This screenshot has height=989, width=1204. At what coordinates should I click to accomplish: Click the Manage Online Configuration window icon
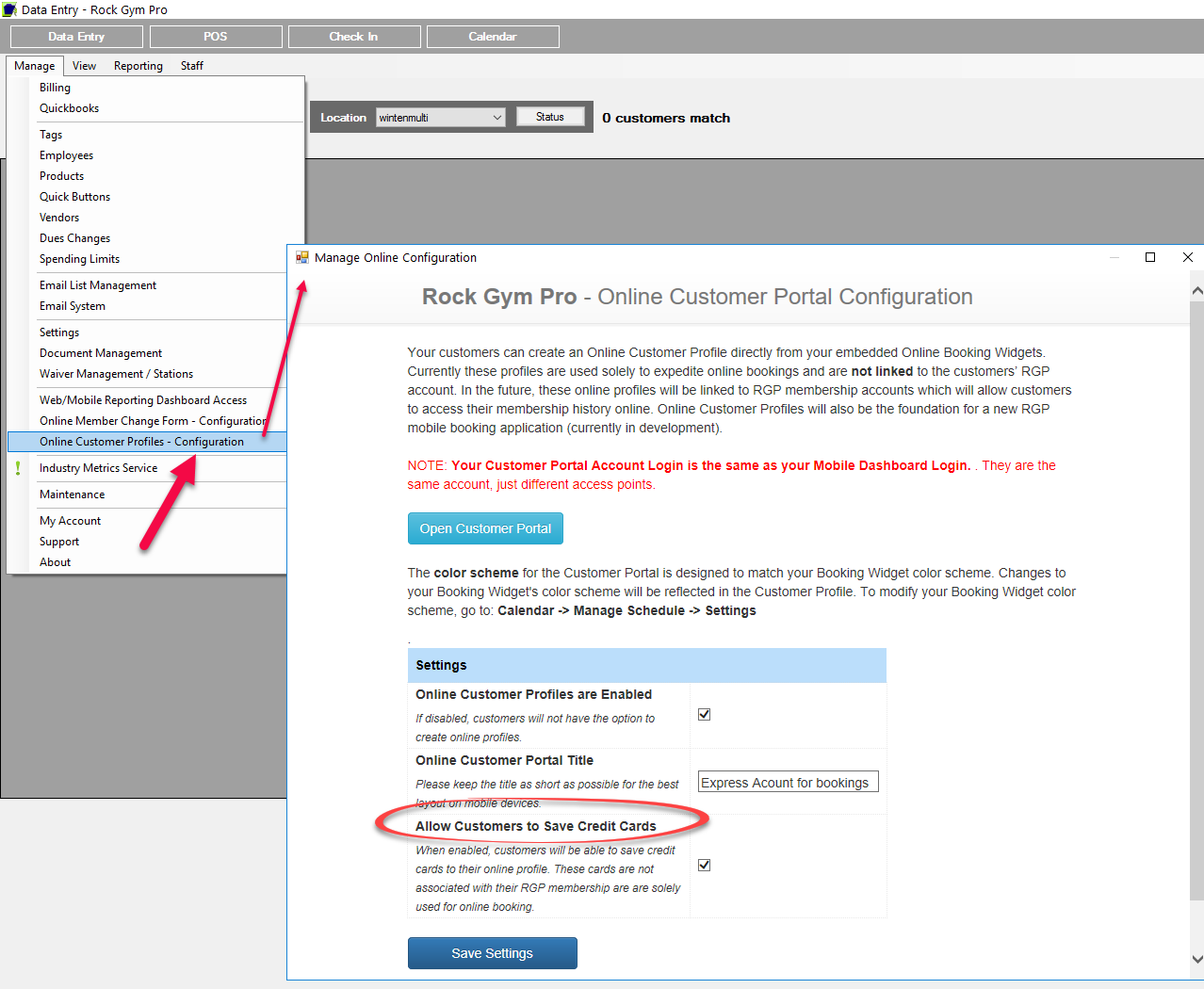click(301, 257)
